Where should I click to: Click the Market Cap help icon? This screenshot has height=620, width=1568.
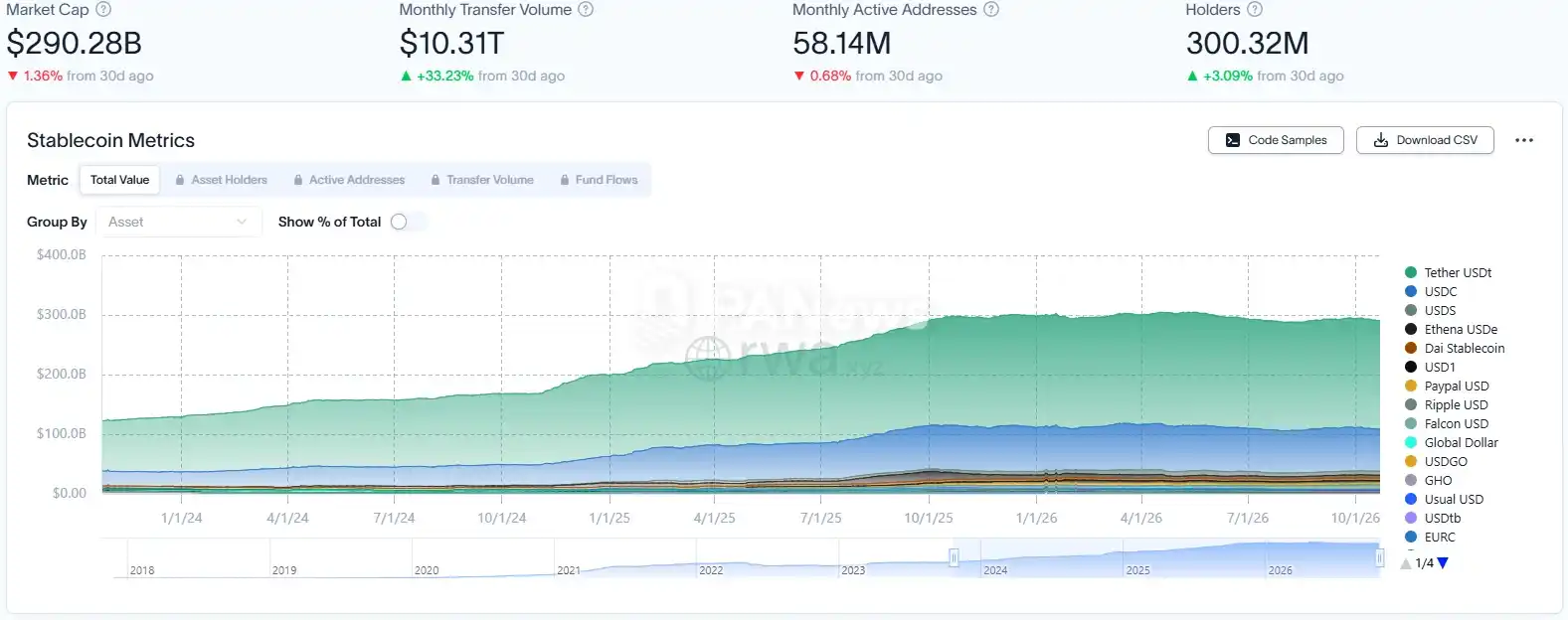[103, 9]
